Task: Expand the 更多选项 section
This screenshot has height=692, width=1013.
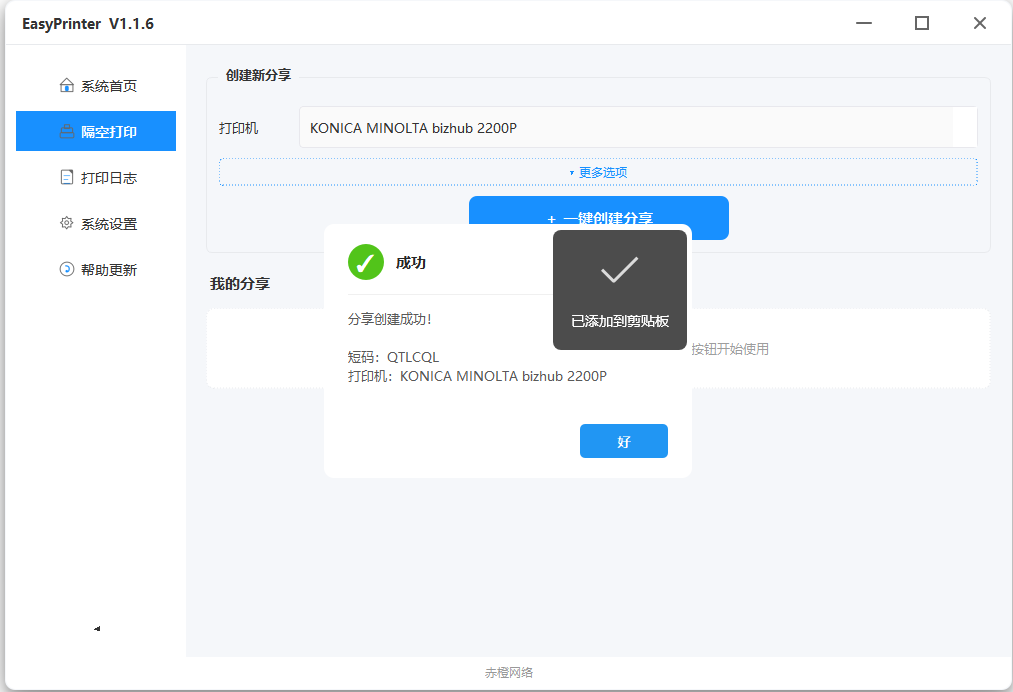Action: click(598, 172)
